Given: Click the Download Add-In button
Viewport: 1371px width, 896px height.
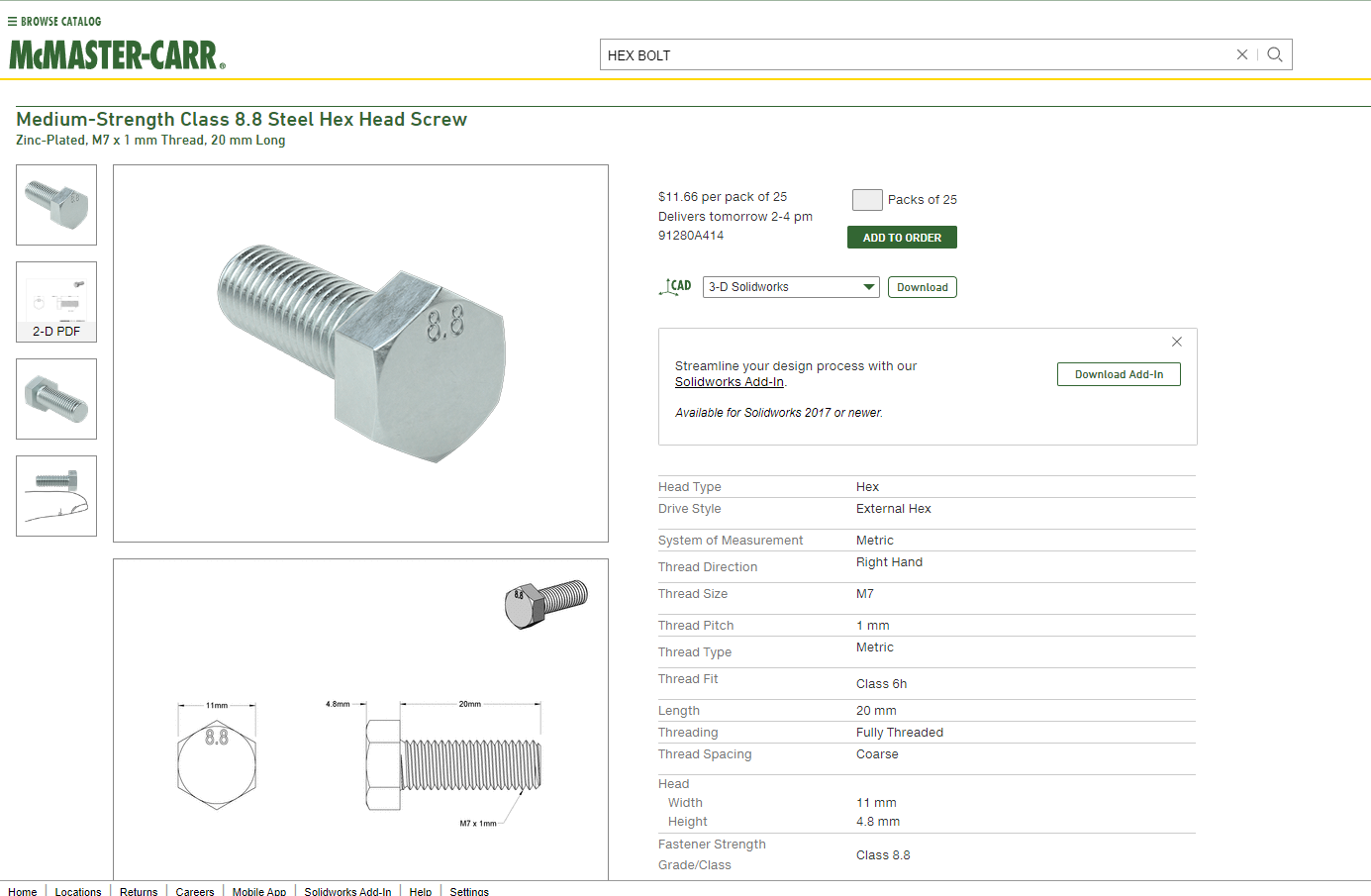Looking at the screenshot, I should pos(1119,374).
